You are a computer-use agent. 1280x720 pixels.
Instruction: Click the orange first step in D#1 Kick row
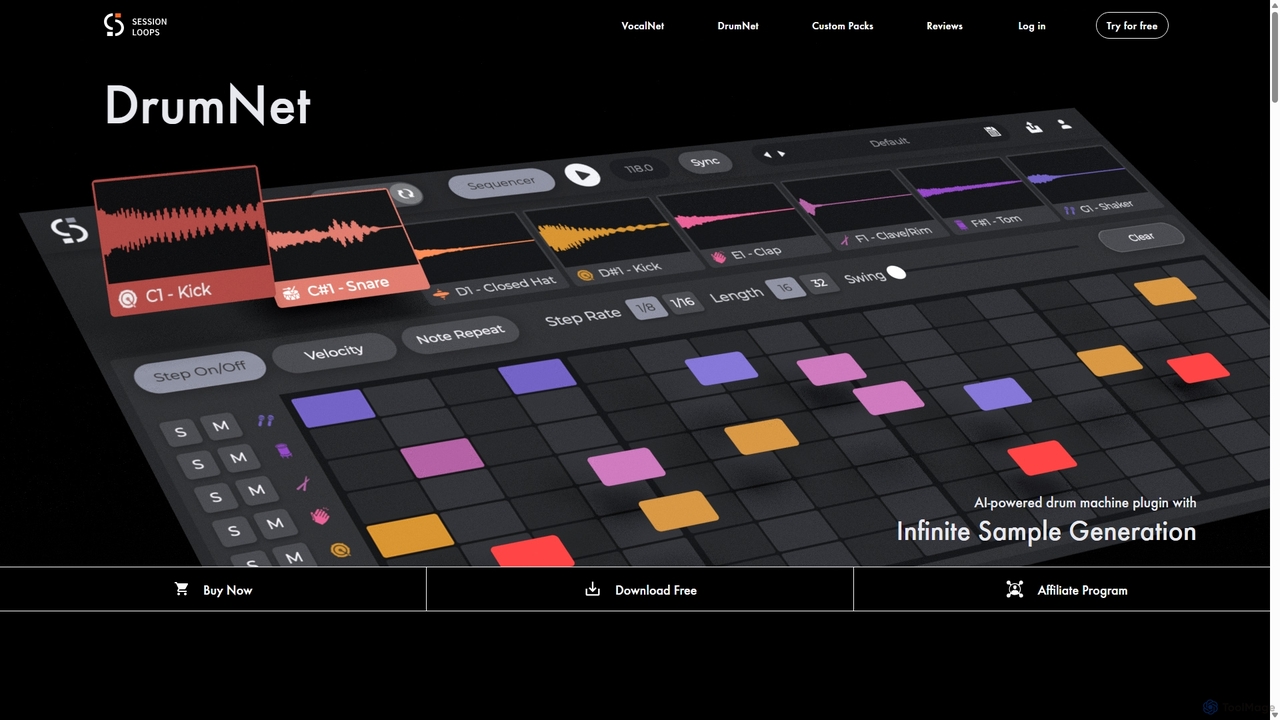pyautogui.click(x=410, y=535)
